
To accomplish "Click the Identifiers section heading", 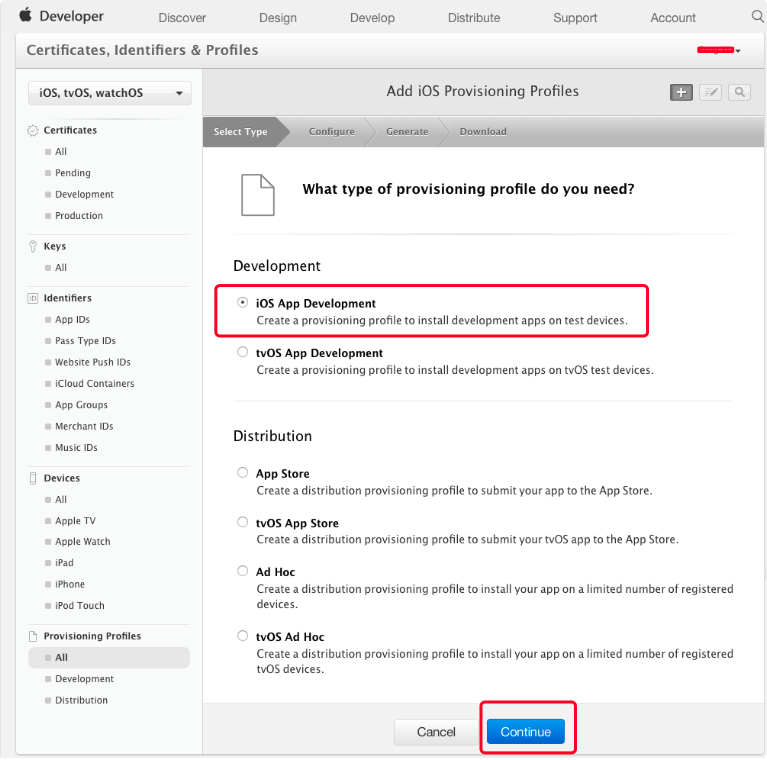I will point(68,298).
